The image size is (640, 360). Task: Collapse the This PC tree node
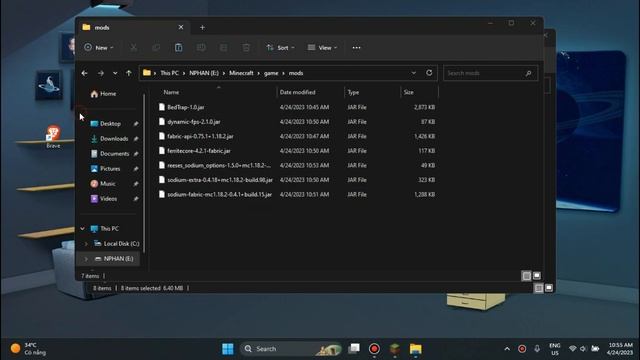pyautogui.click(x=82, y=229)
